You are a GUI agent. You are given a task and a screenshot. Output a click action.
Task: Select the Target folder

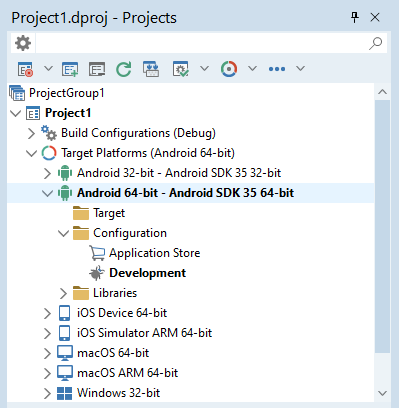109,213
